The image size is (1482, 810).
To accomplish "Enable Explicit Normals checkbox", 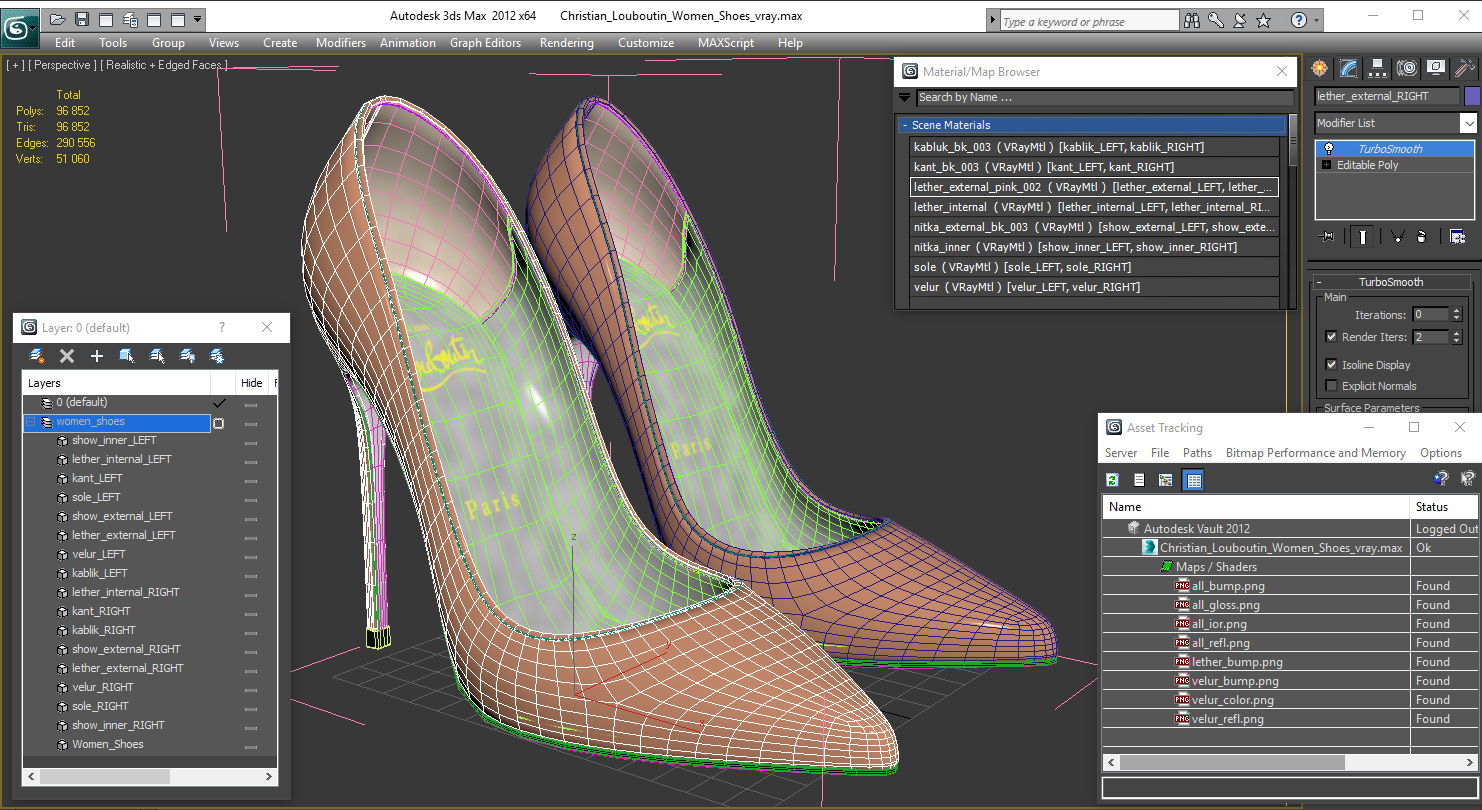I will tap(1331, 386).
